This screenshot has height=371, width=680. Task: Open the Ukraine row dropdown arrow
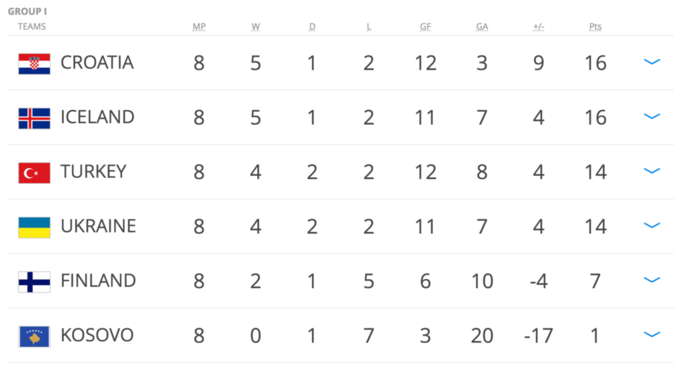coord(652,226)
